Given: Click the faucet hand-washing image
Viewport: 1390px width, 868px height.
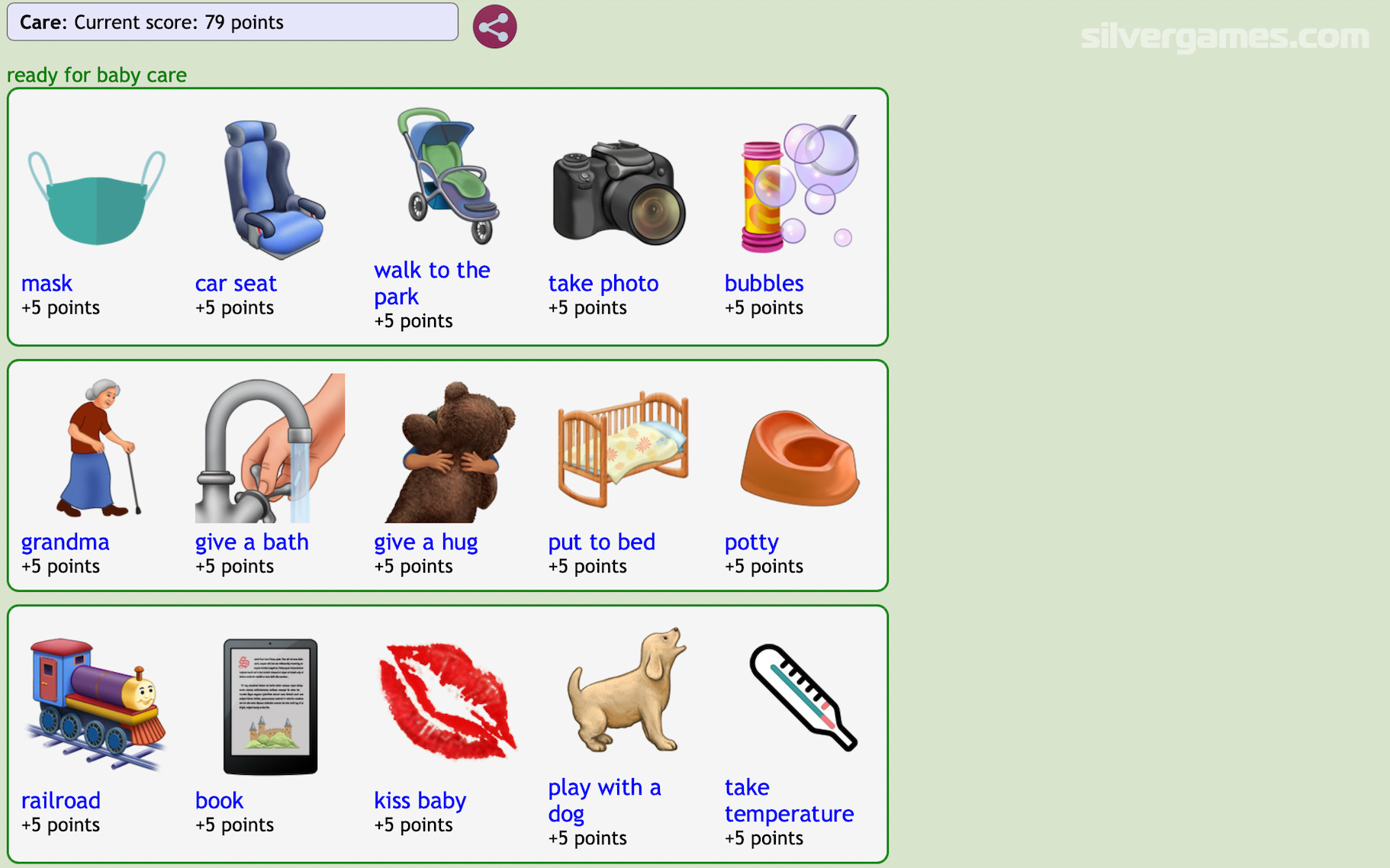Looking at the screenshot, I should [269, 448].
